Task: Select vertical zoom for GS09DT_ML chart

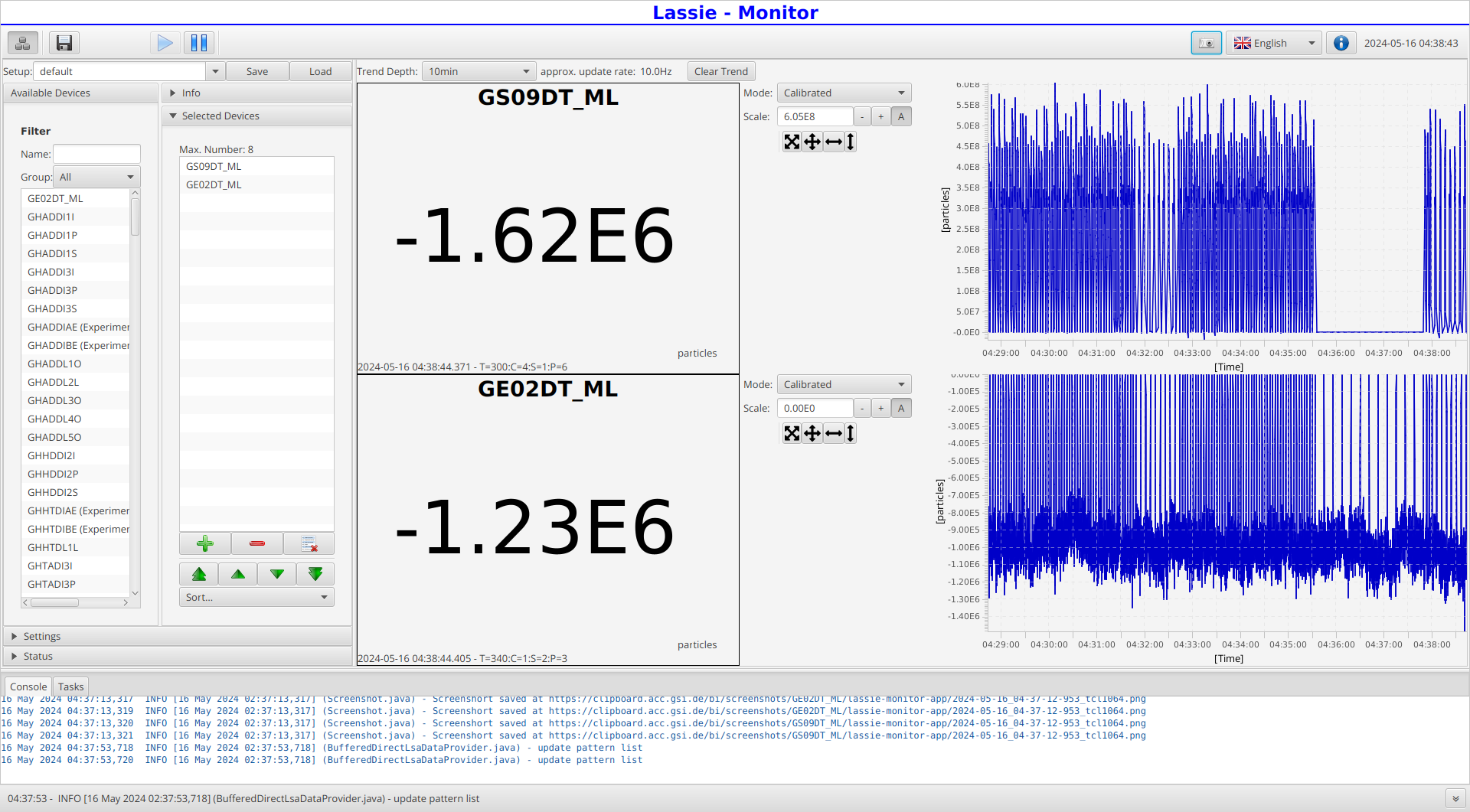Action: coord(851,142)
